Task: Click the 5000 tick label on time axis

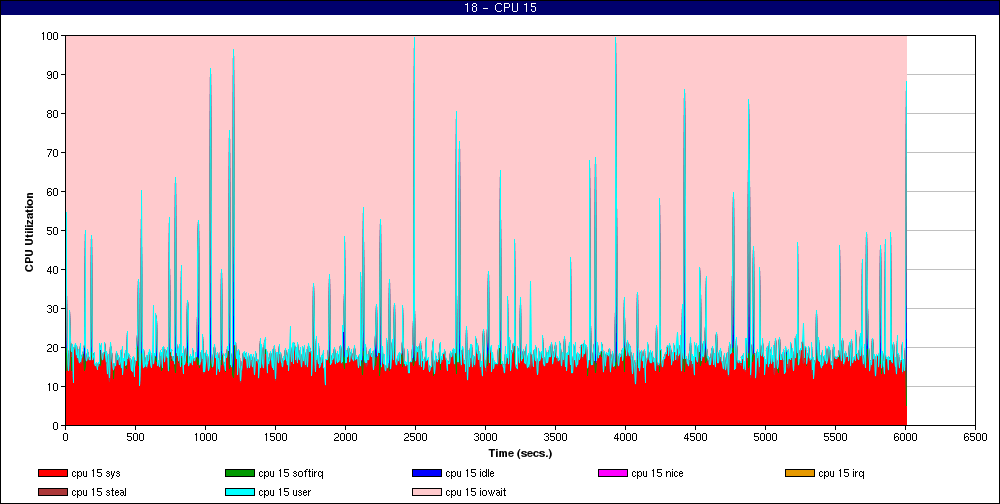Action: [x=765, y=438]
